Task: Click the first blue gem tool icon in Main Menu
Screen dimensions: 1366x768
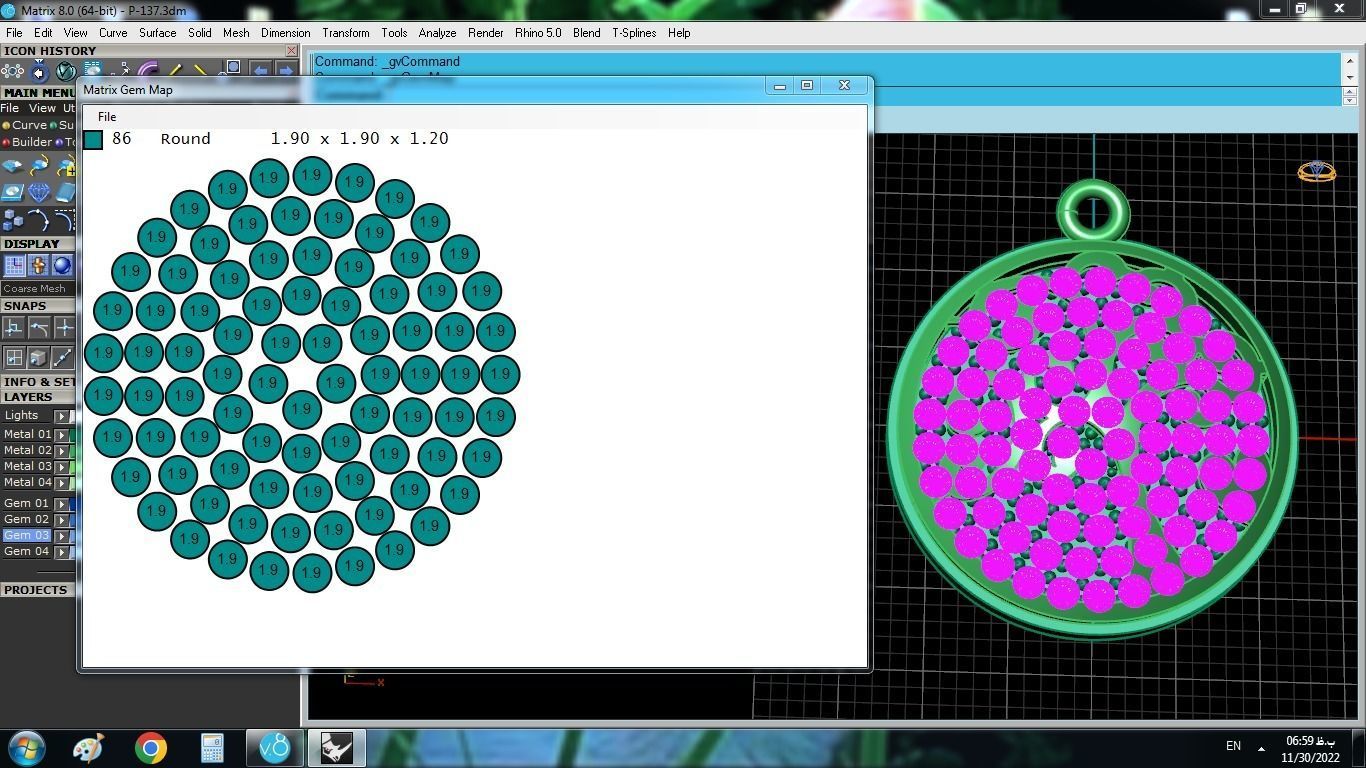Action: 13,166
